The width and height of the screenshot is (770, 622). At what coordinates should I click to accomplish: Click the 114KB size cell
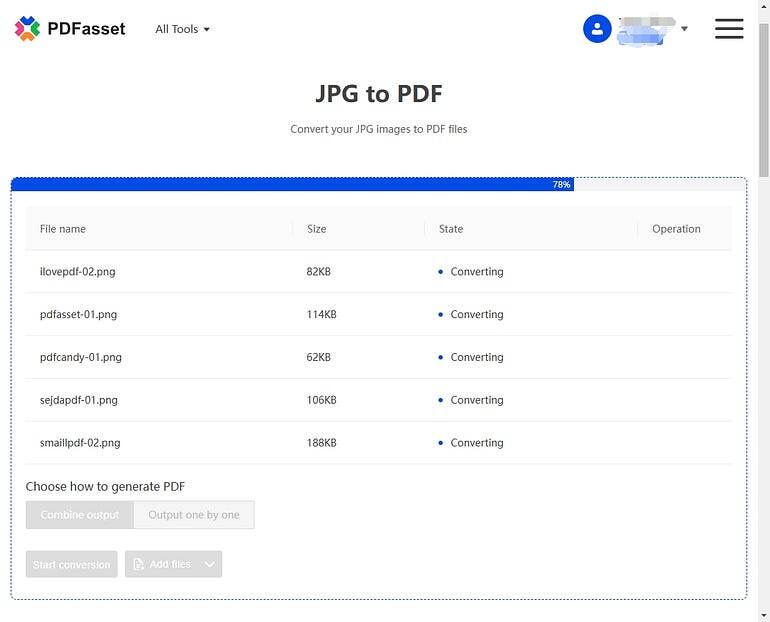pyautogui.click(x=321, y=314)
